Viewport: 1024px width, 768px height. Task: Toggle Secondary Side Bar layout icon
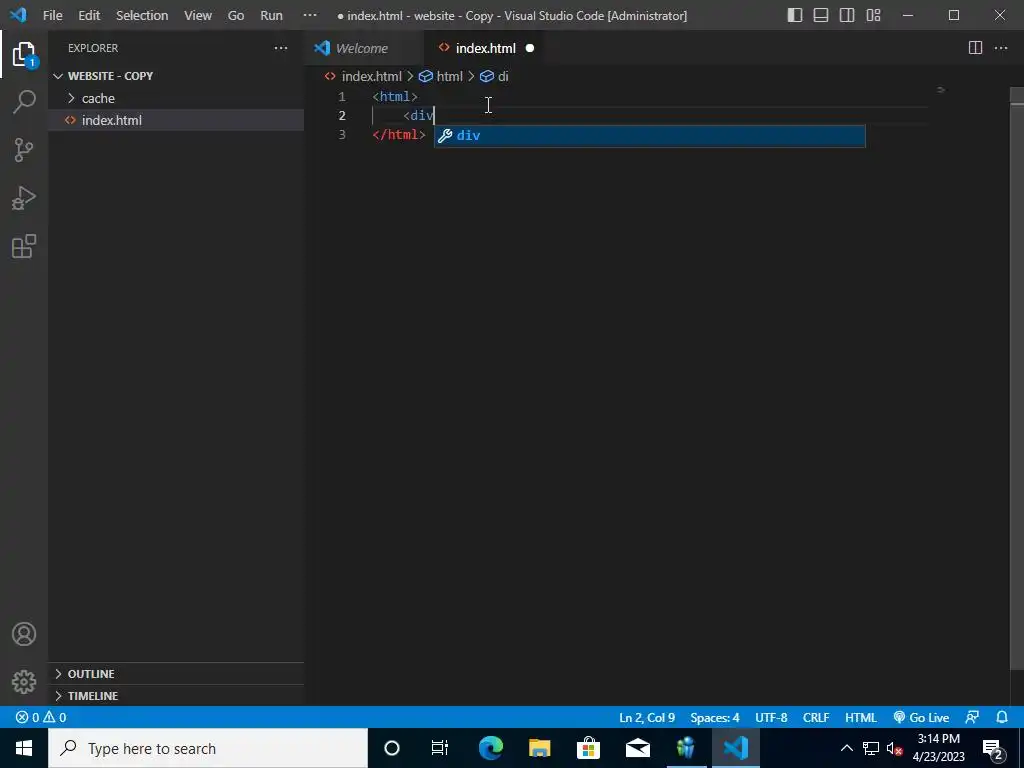[x=847, y=15]
